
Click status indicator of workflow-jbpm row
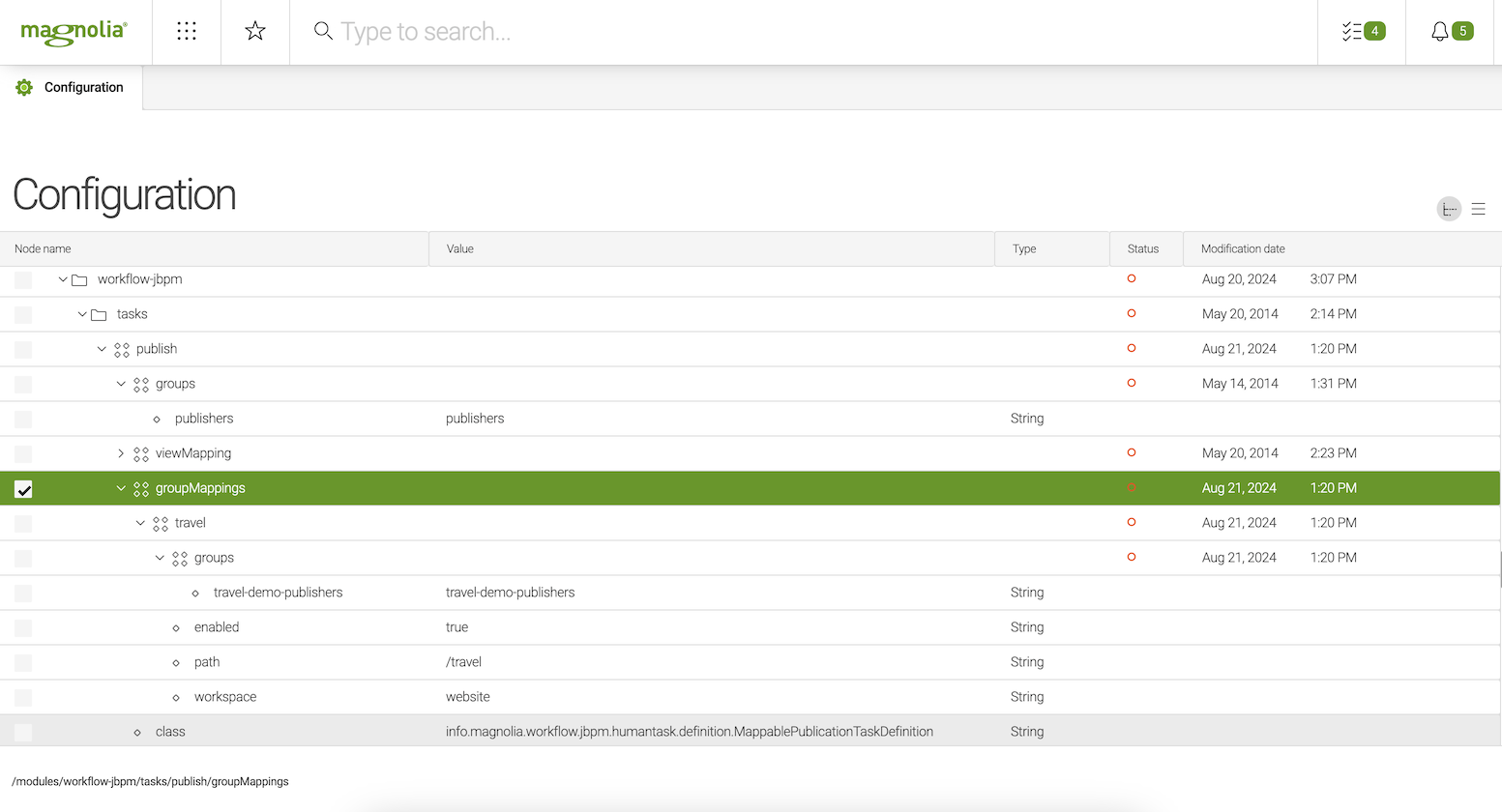point(1132,278)
